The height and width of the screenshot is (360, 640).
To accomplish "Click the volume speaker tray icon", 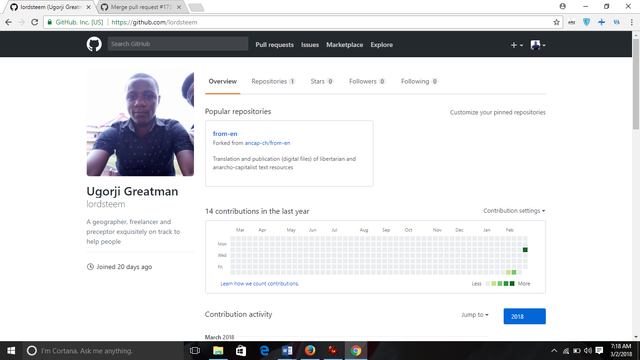I will pyautogui.click(x=588, y=351).
